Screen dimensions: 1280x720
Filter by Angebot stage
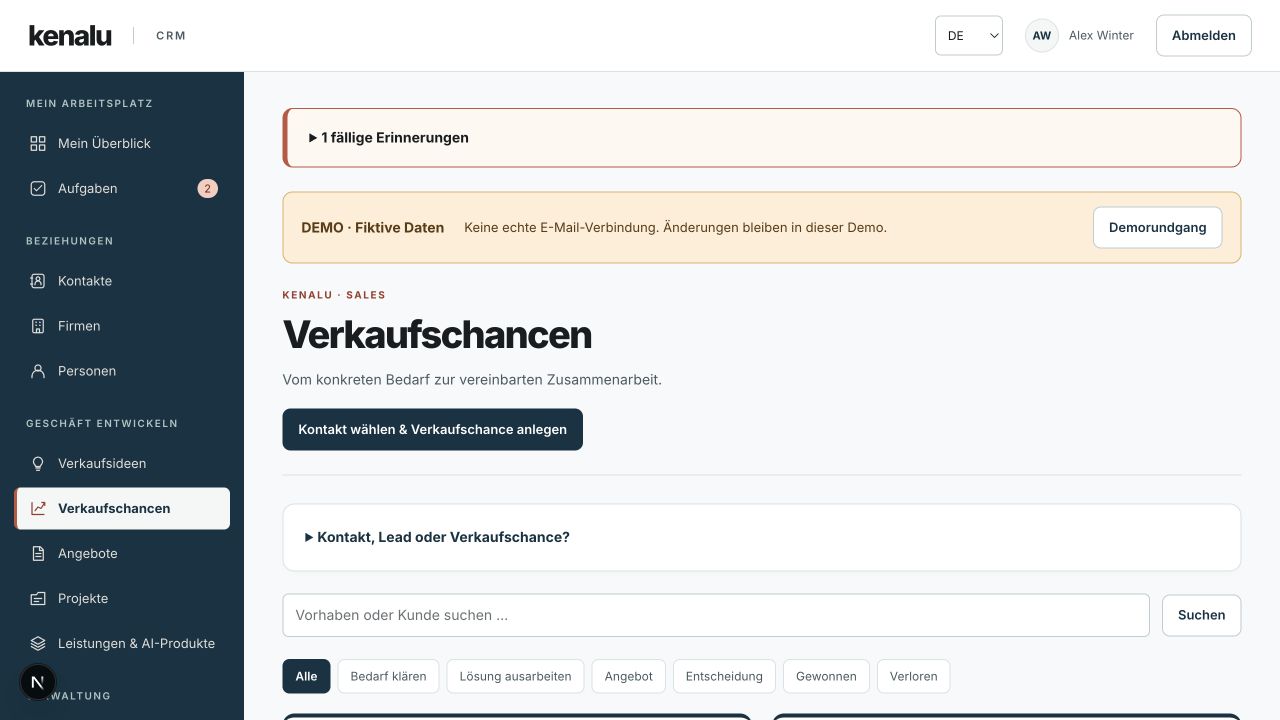pyautogui.click(x=628, y=676)
